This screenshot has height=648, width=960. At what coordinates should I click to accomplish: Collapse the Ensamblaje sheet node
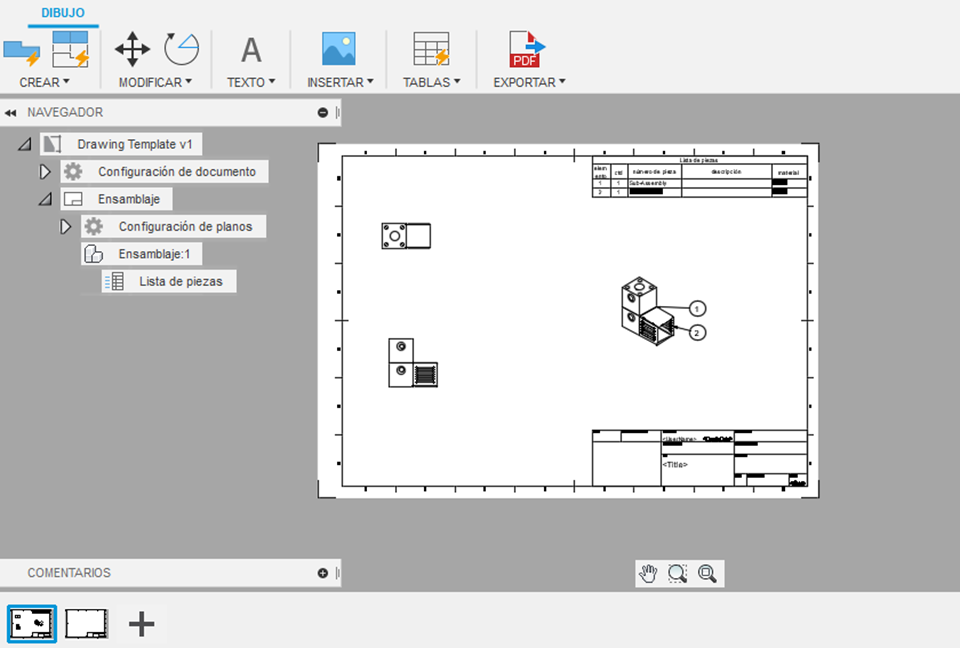click(x=45, y=199)
